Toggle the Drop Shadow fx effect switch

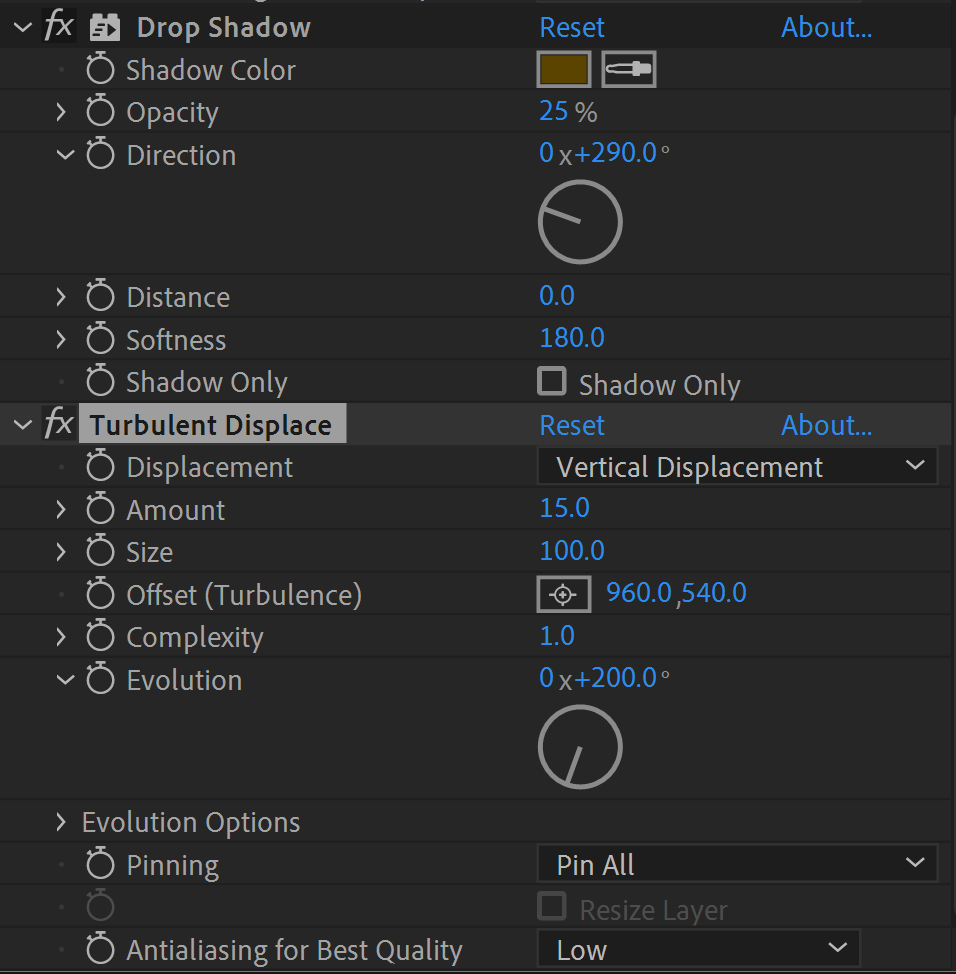click(x=59, y=27)
